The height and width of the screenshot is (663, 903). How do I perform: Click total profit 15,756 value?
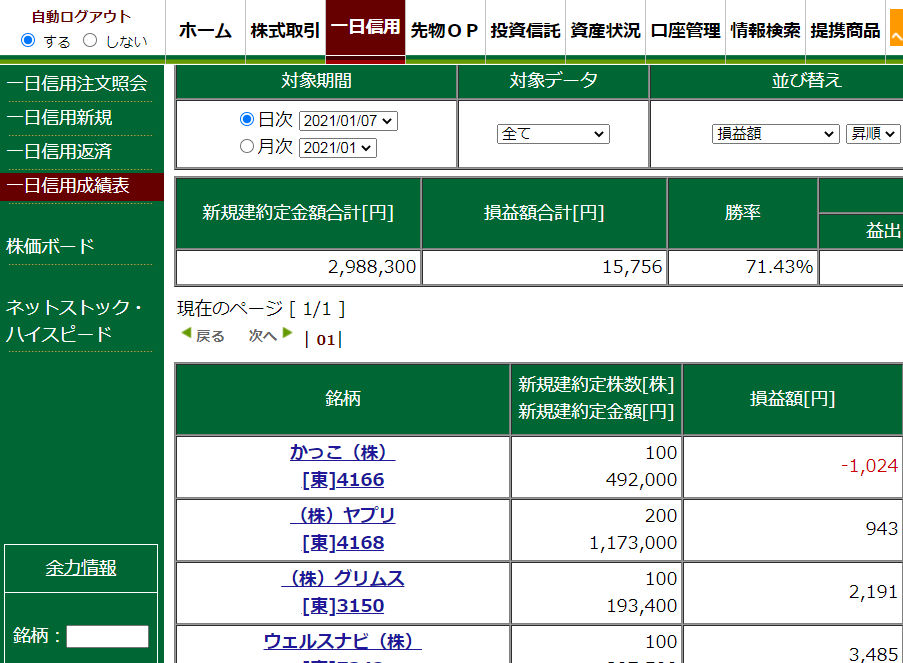(632, 267)
